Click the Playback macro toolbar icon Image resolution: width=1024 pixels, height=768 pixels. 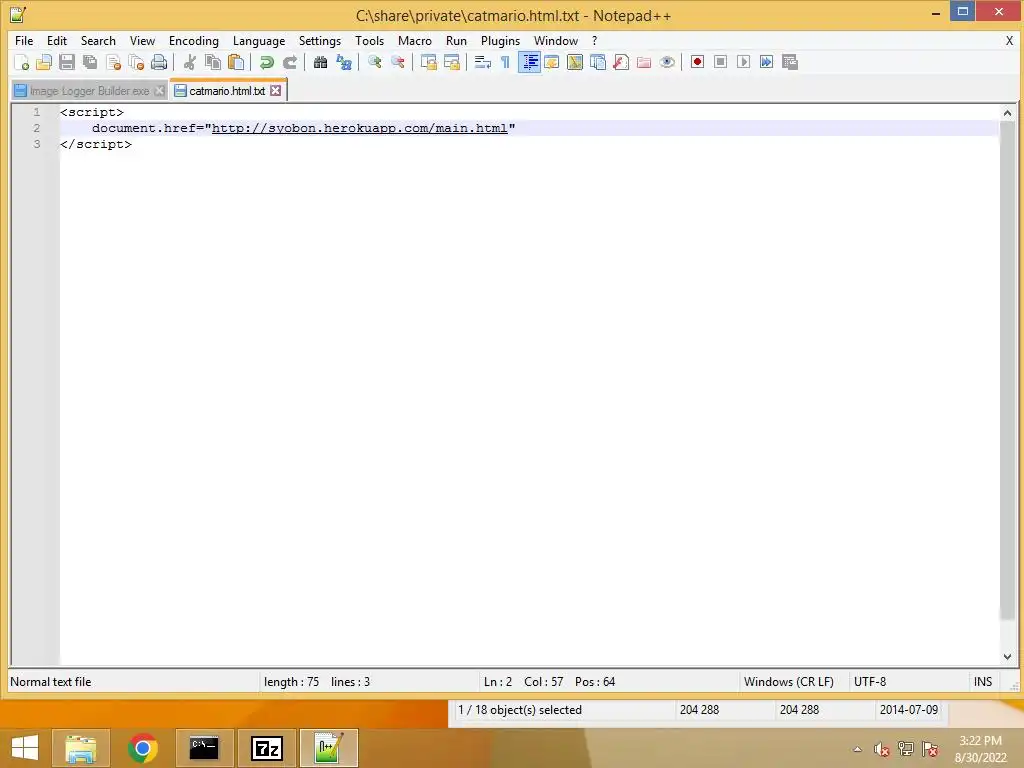point(743,62)
